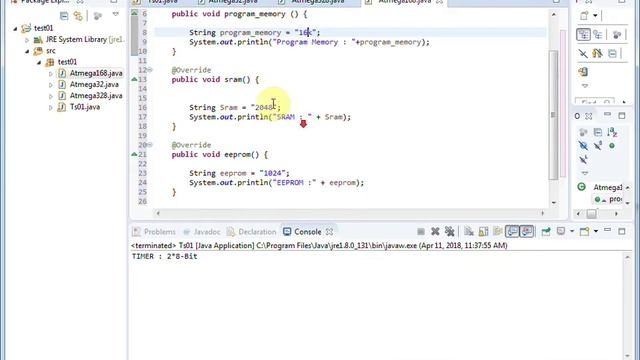Image resolution: width=640 pixels, height=360 pixels.
Task: Click editor vertical scrollbar thumb
Action: pyautogui.click(x=553, y=115)
